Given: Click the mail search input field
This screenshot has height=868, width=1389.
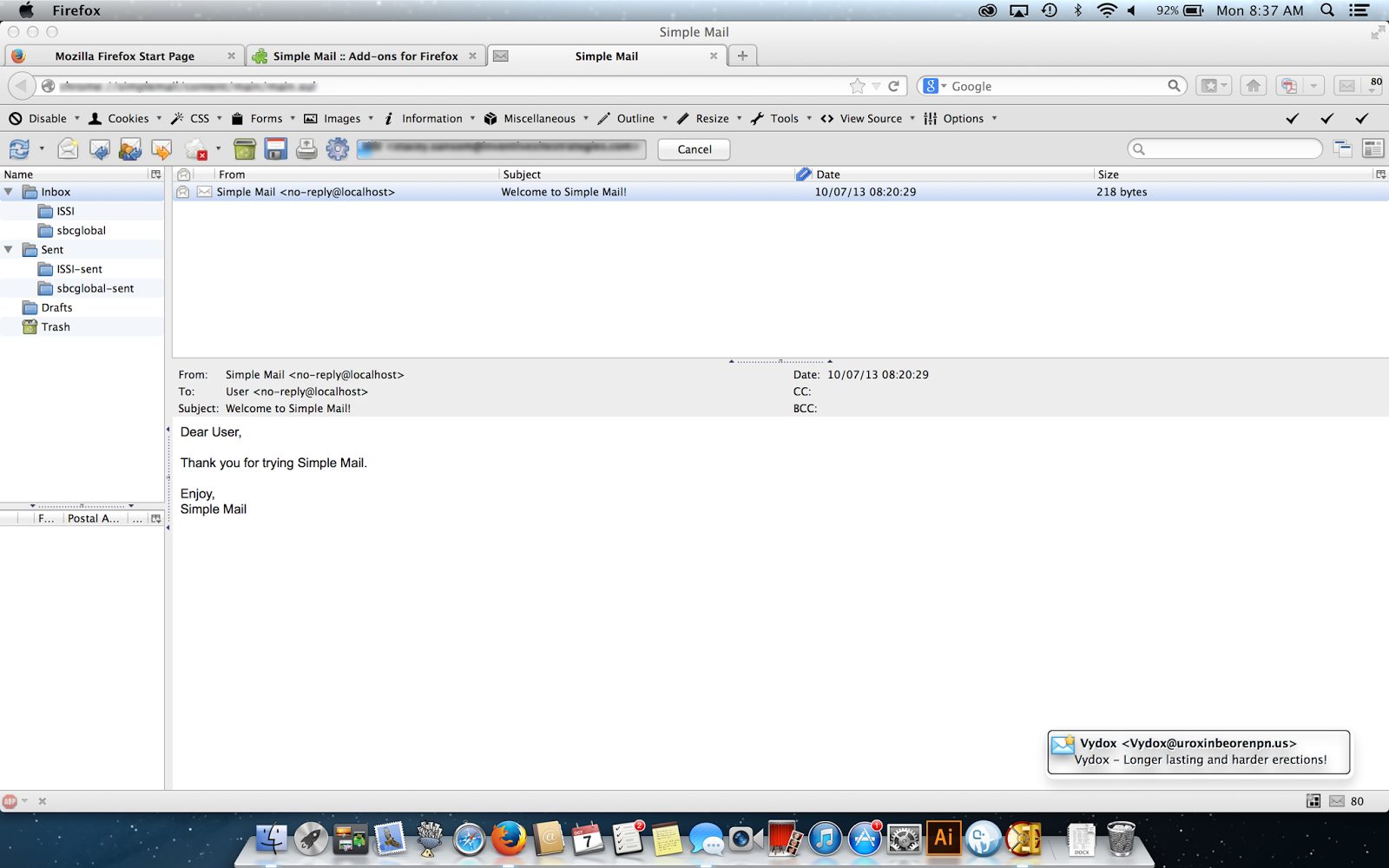Looking at the screenshot, I should 1225,149.
